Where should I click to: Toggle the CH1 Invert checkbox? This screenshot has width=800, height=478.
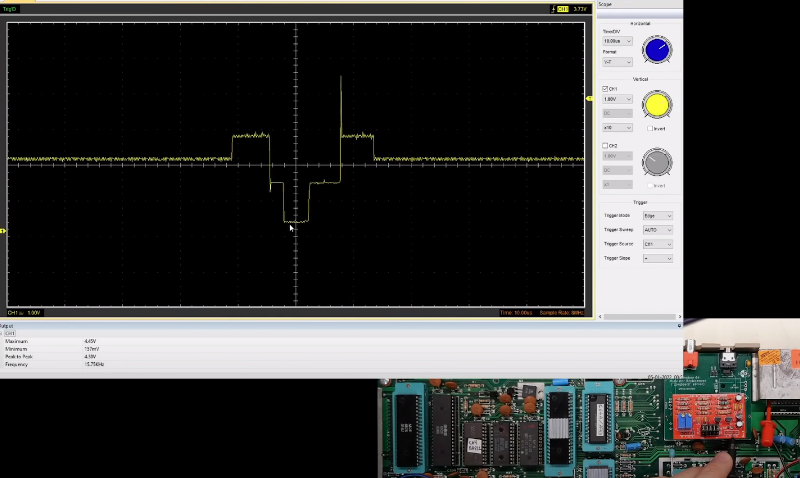[x=650, y=128]
